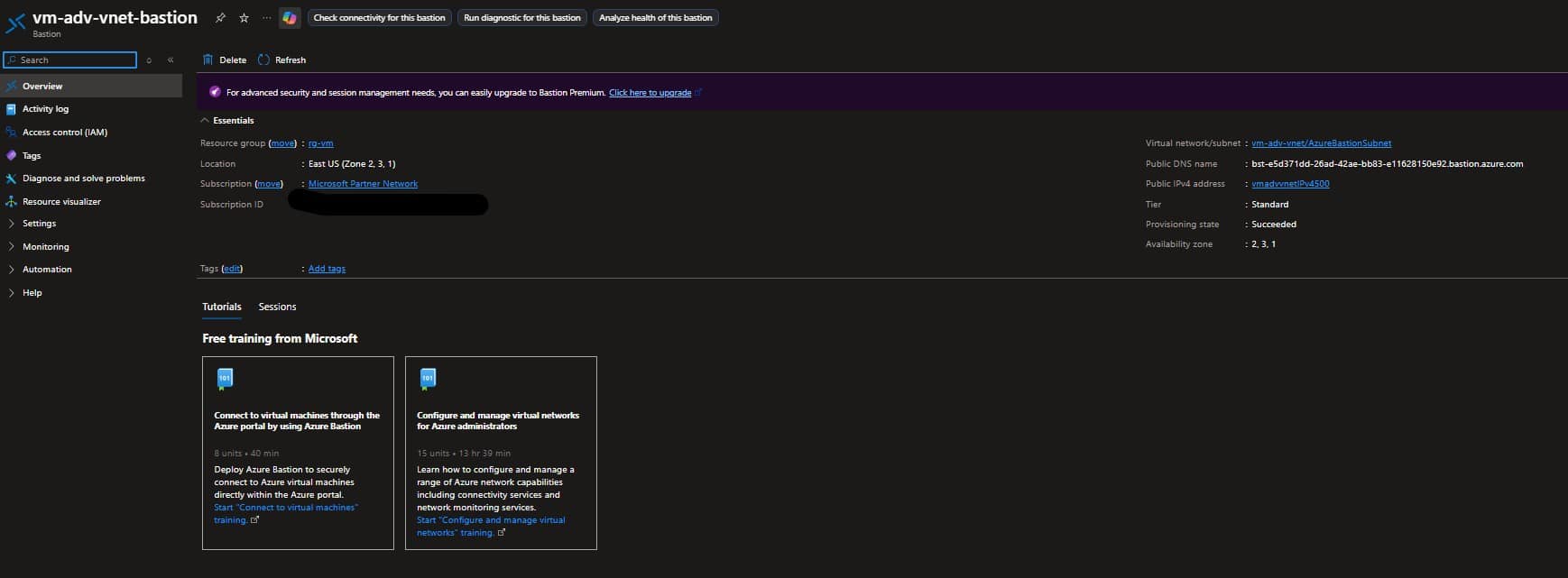Click the Refresh circular arrow icon

pos(263,60)
